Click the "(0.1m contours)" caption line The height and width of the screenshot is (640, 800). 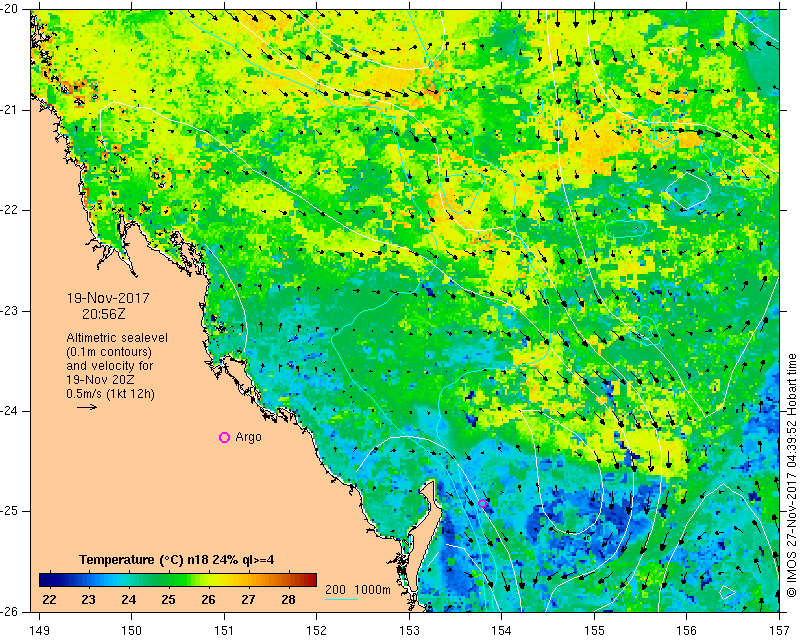click(109, 352)
